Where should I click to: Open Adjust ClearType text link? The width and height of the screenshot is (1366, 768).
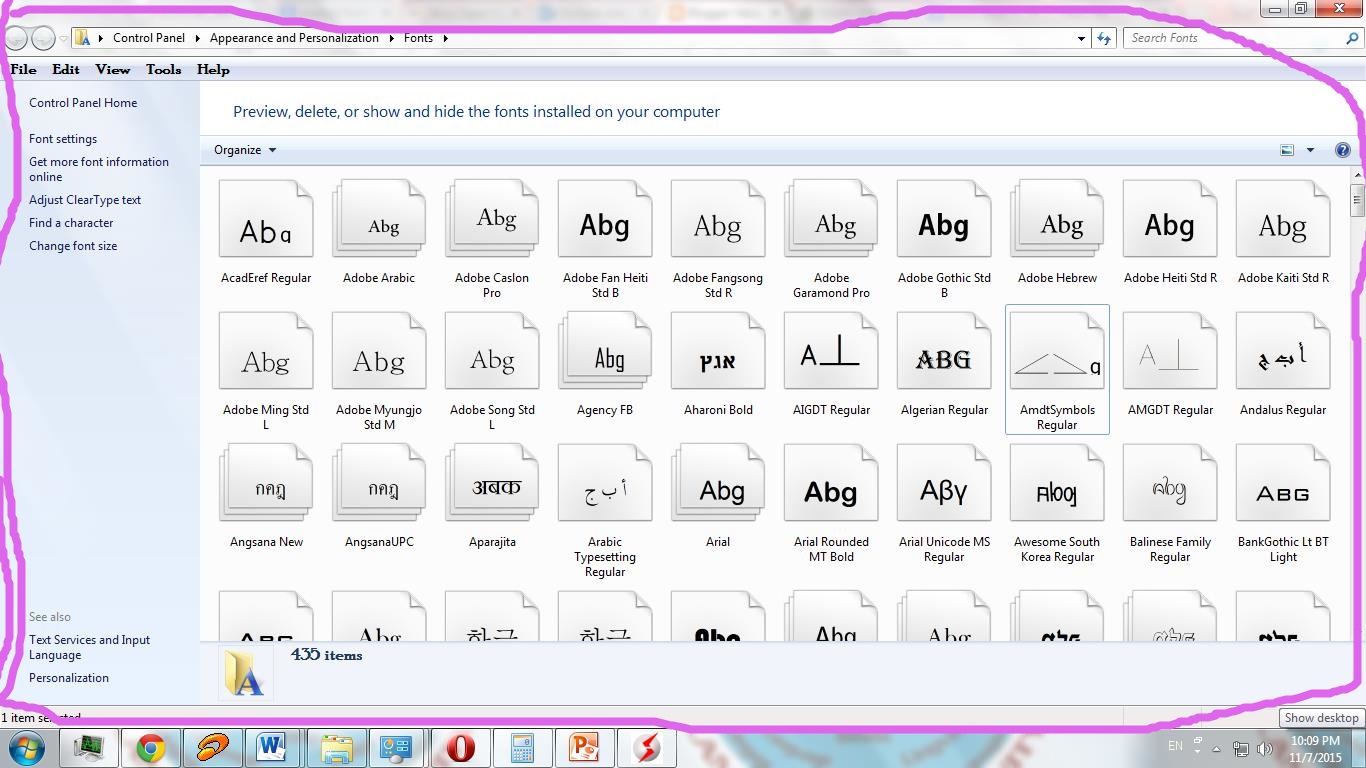tap(85, 200)
